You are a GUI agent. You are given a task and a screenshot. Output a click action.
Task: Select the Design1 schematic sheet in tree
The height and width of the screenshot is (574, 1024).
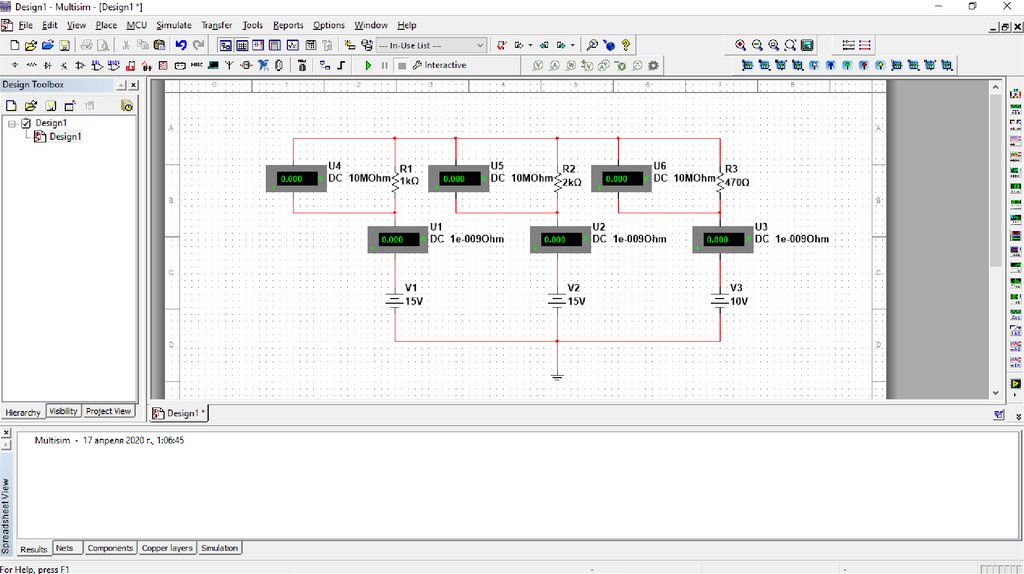[65, 137]
